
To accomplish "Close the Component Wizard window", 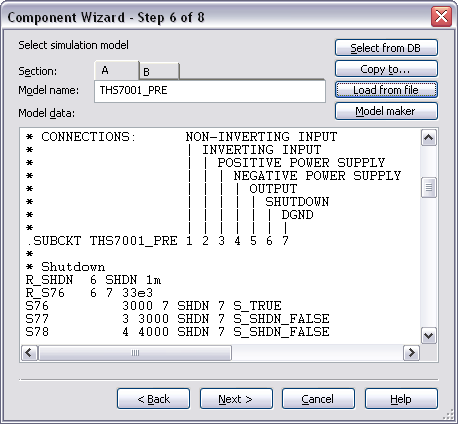I will 441,16.
